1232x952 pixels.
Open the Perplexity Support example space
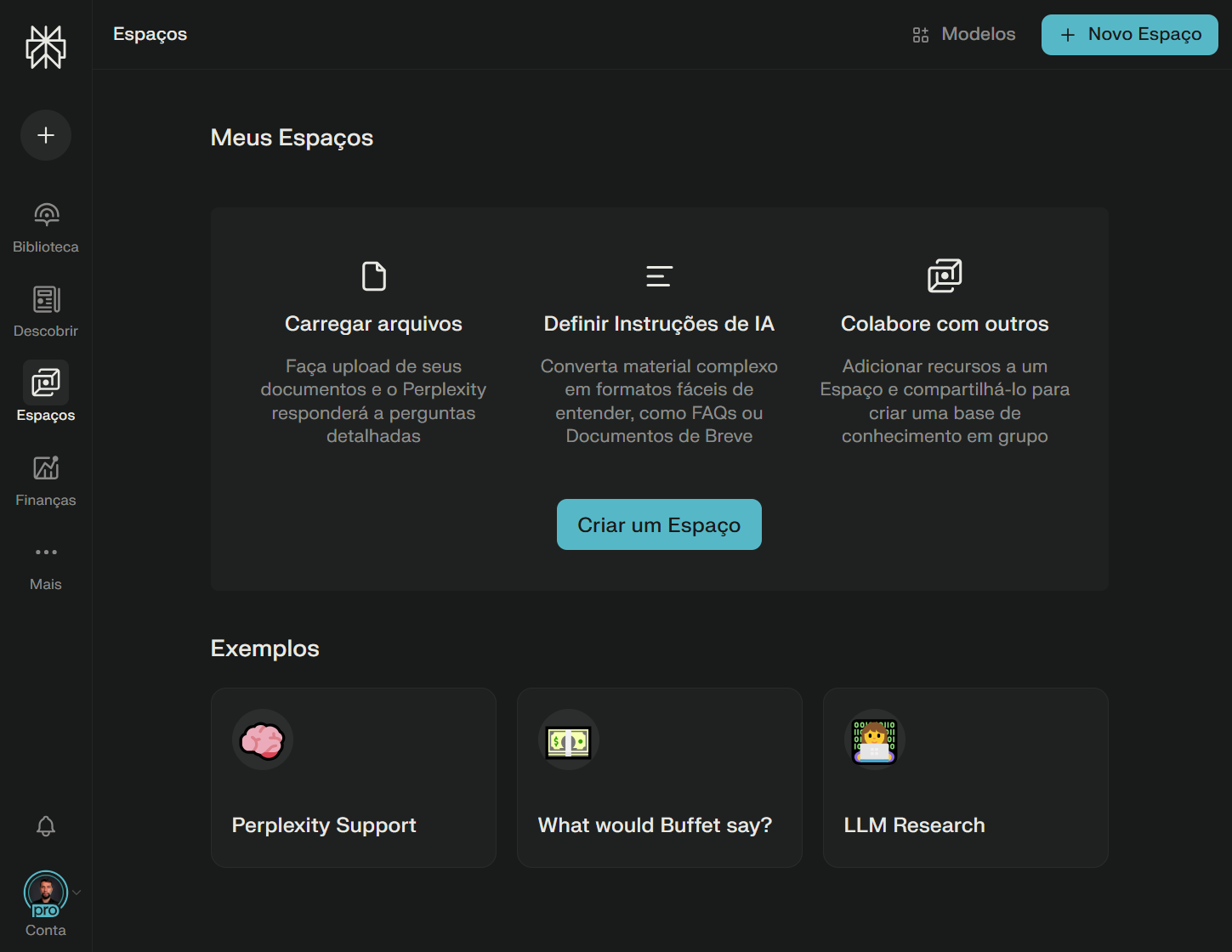pos(353,778)
